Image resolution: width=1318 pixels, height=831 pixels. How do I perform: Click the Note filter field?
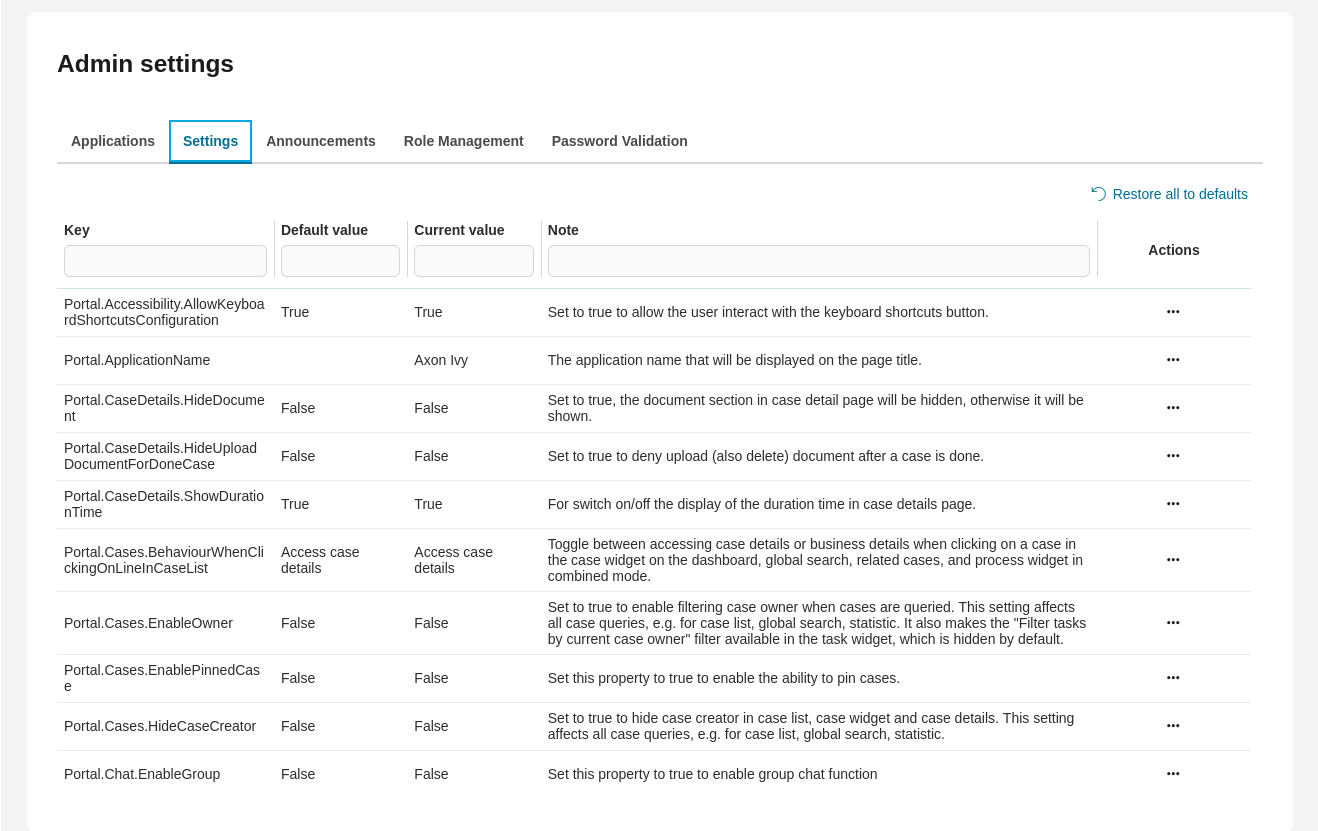point(818,260)
